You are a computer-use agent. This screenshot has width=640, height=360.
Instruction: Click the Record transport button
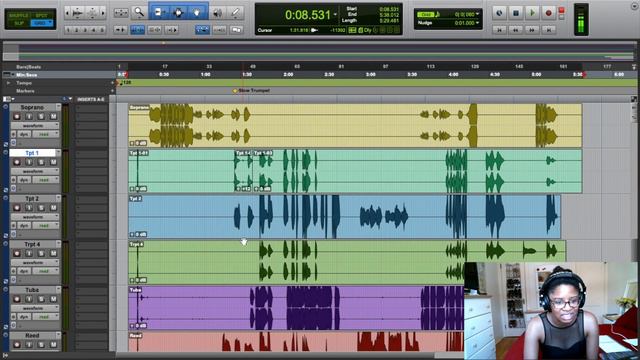click(x=549, y=13)
